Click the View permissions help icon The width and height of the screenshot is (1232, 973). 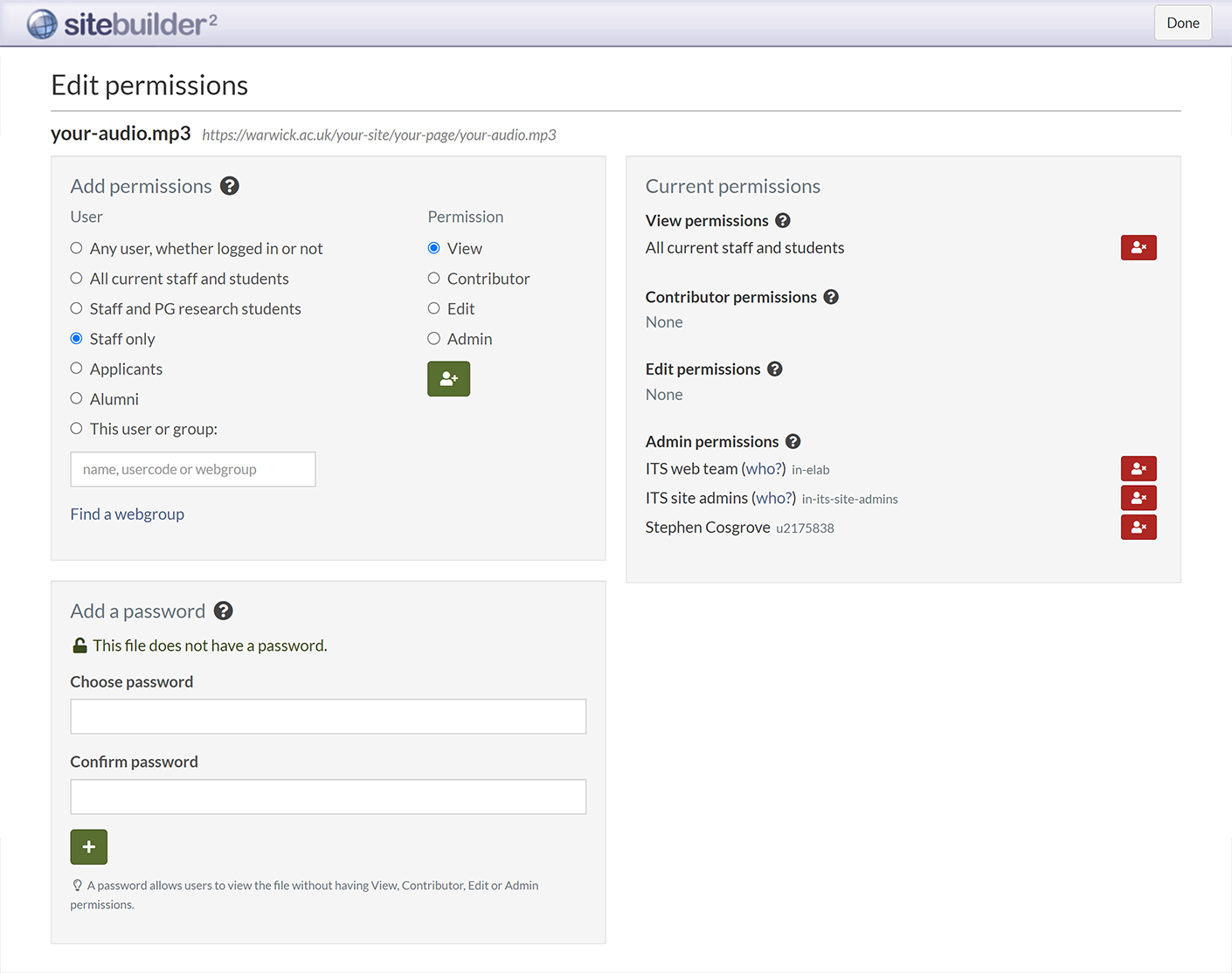[x=783, y=220]
